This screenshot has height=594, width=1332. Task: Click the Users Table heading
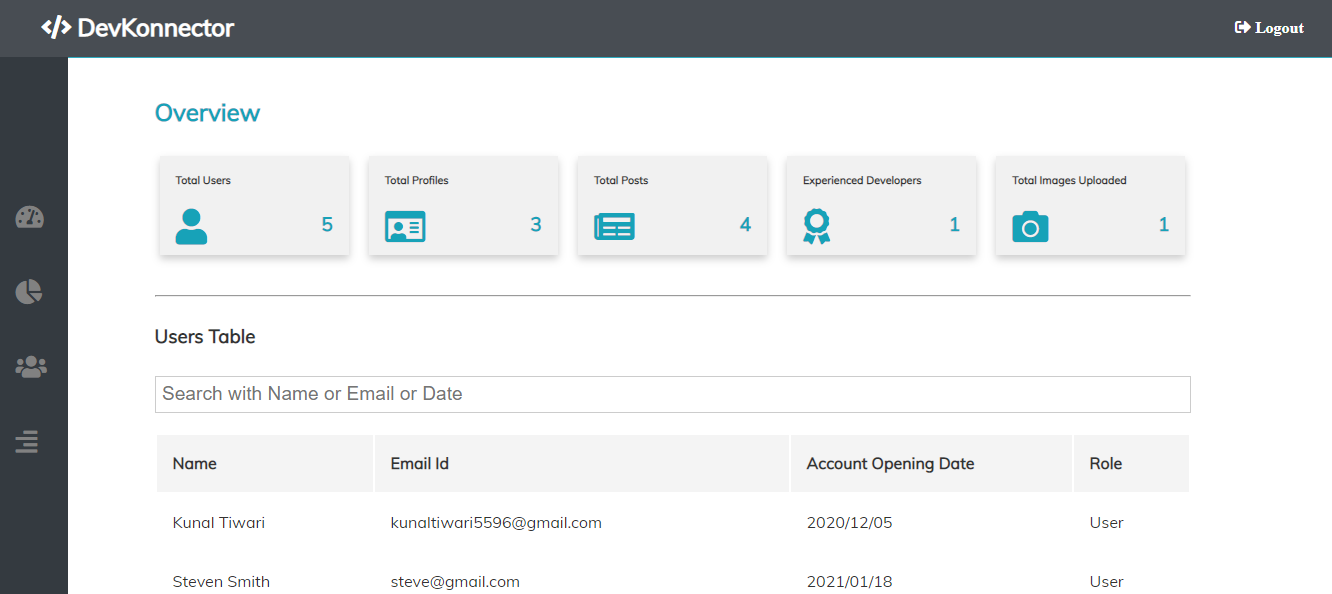(205, 337)
